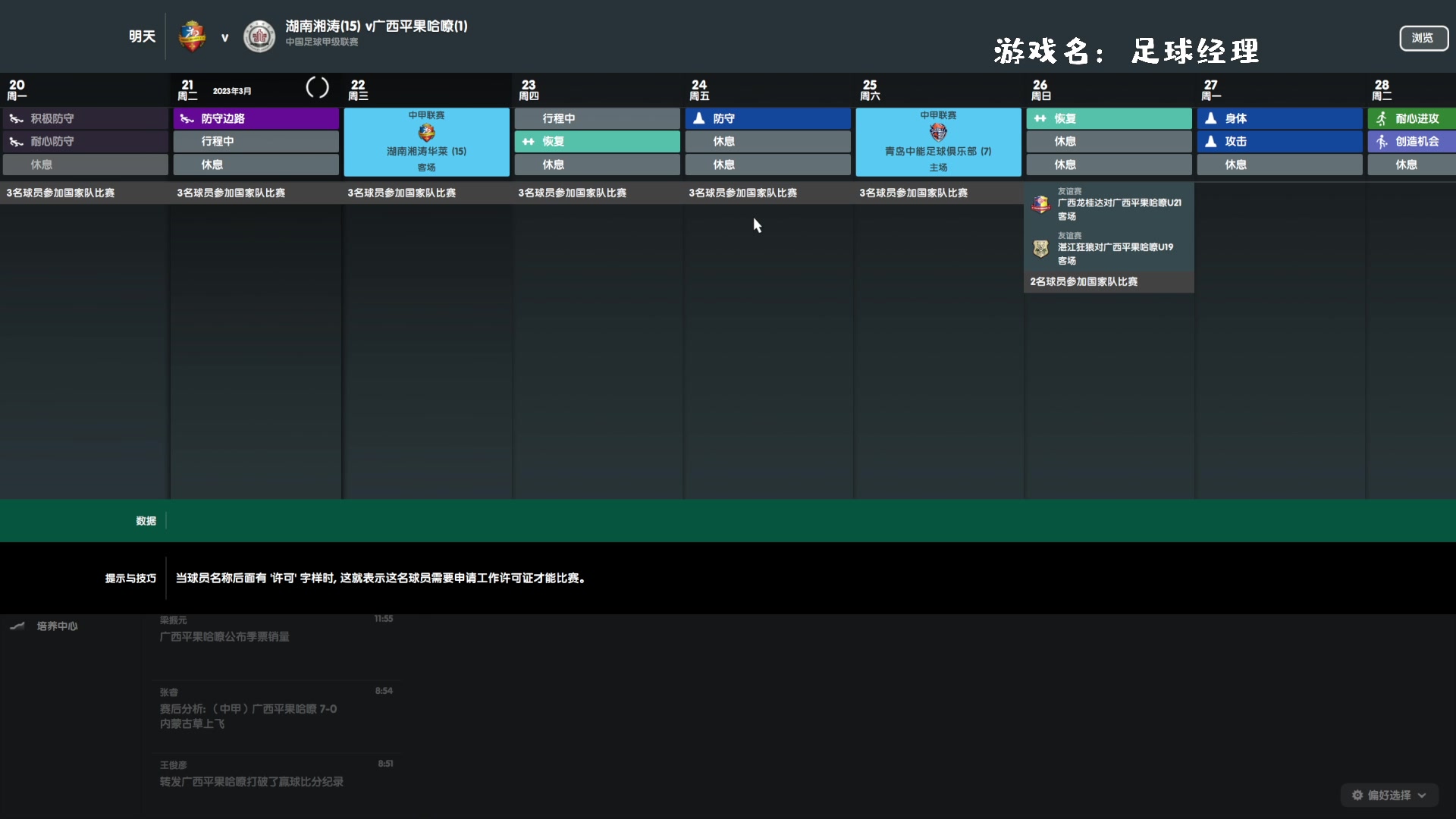Click 休息 slot on day 27
The width and height of the screenshot is (1456, 819).
tap(1280, 165)
